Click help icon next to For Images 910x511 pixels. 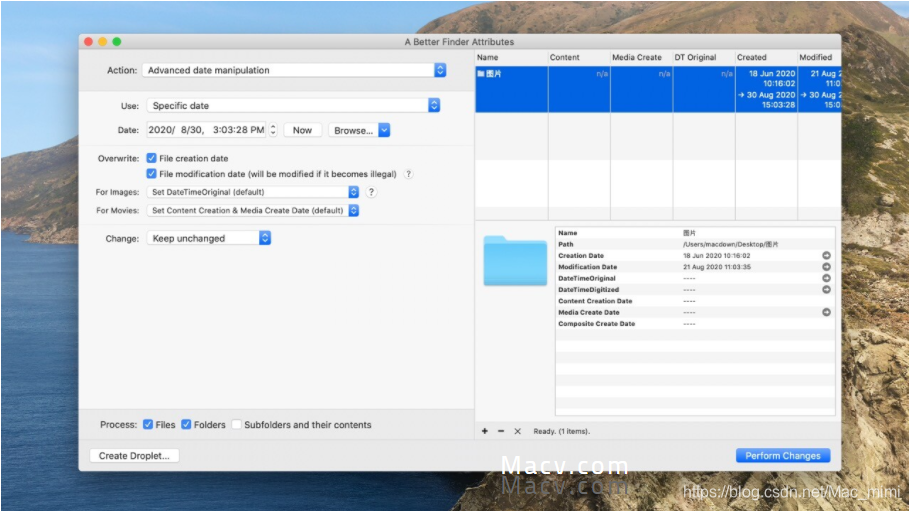pyautogui.click(x=371, y=192)
